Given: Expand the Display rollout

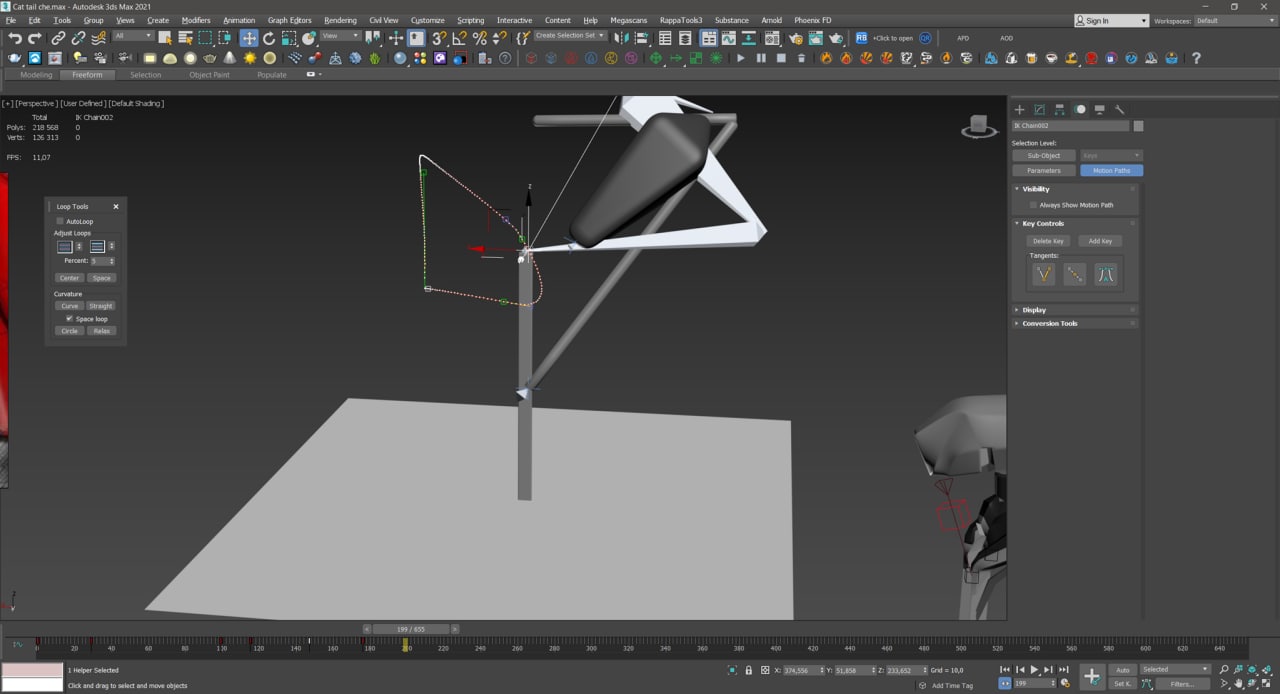Looking at the screenshot, I should (1034, 310).
